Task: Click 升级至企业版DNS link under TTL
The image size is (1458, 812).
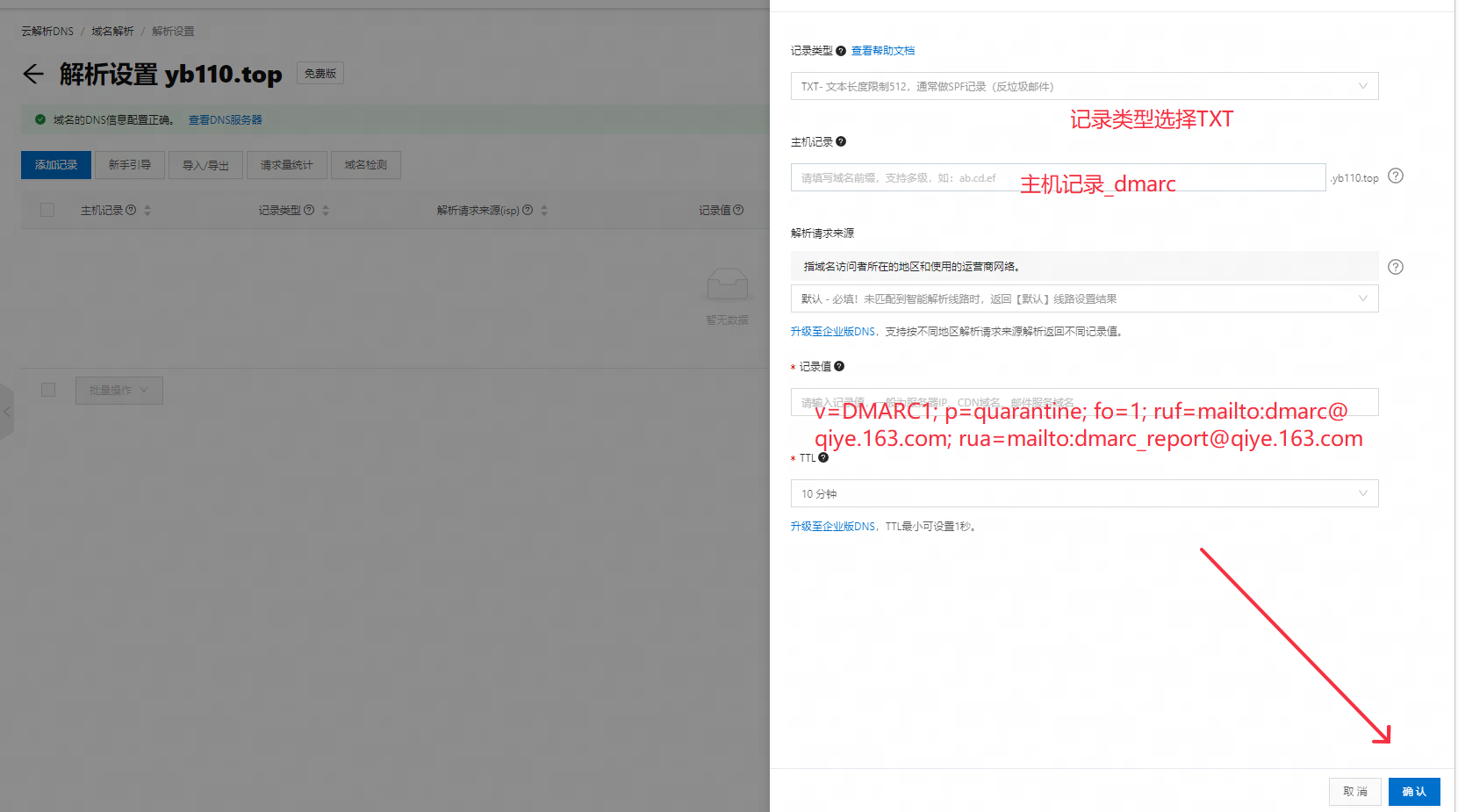Action: 833,527
